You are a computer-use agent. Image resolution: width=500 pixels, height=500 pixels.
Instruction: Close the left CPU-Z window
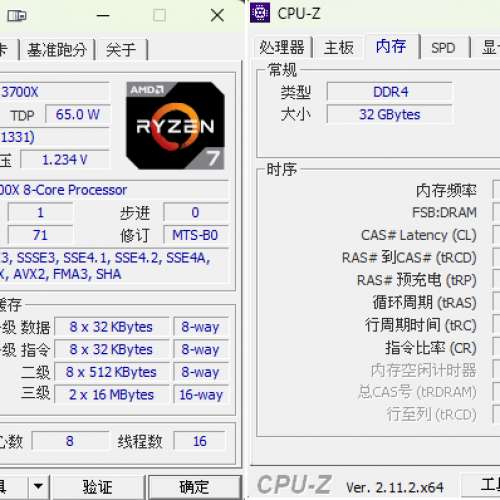click(217, 15)
